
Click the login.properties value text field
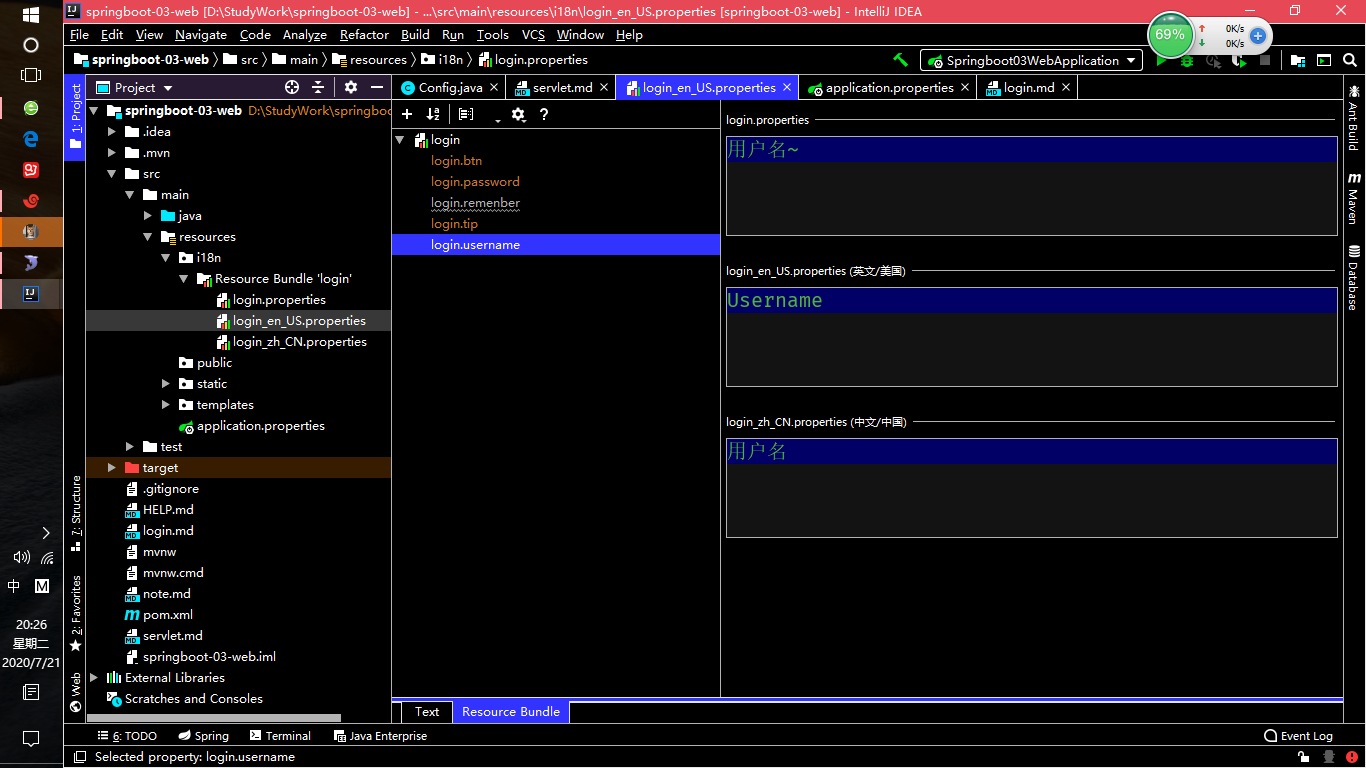click(x=1031, y=186)
